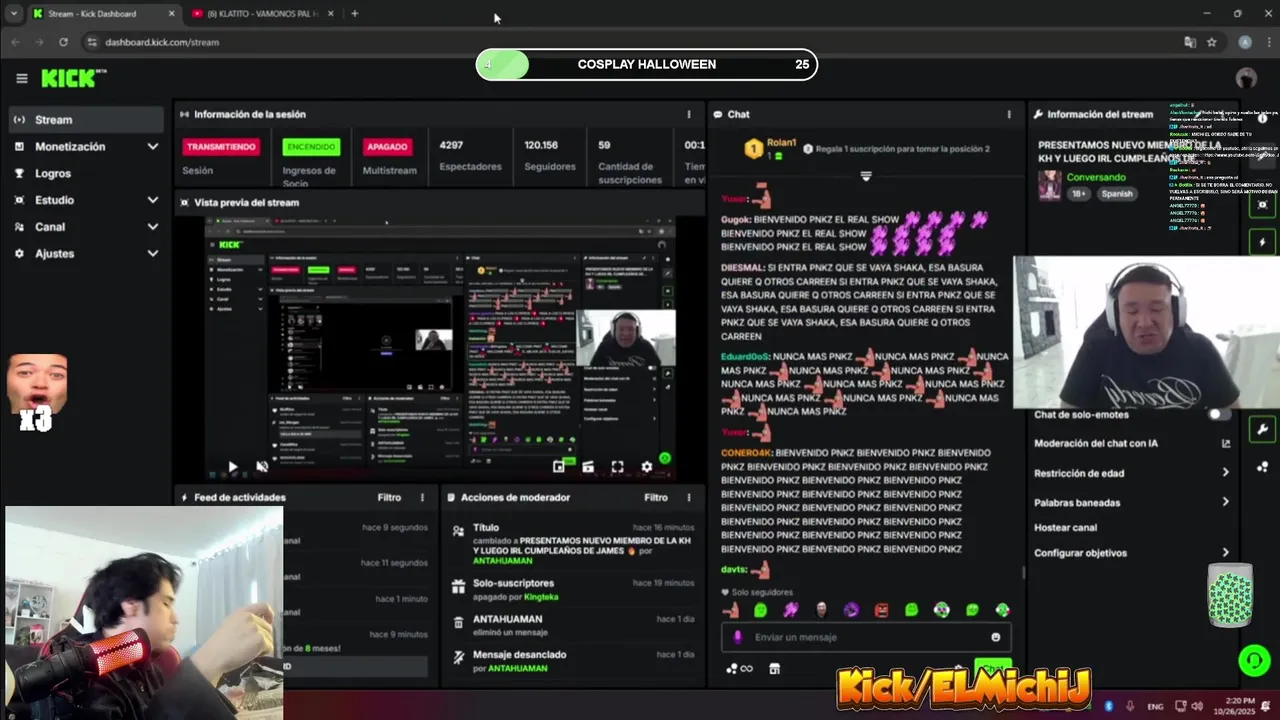Viewport: 1280px width, 720px height.
Task: Click Filtro in Acciones de moderador
Action: click(x=655, y=497)
